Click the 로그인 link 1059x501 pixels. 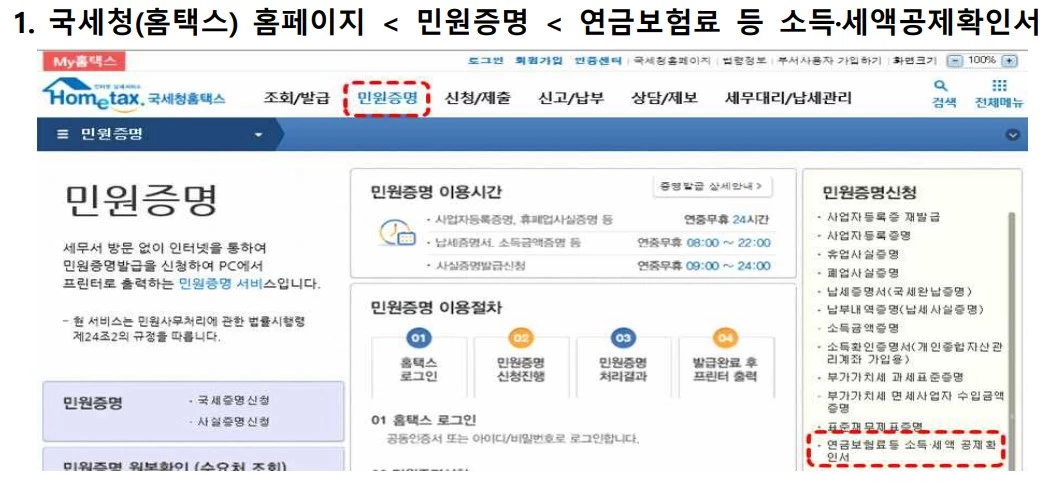click(486, 61)
